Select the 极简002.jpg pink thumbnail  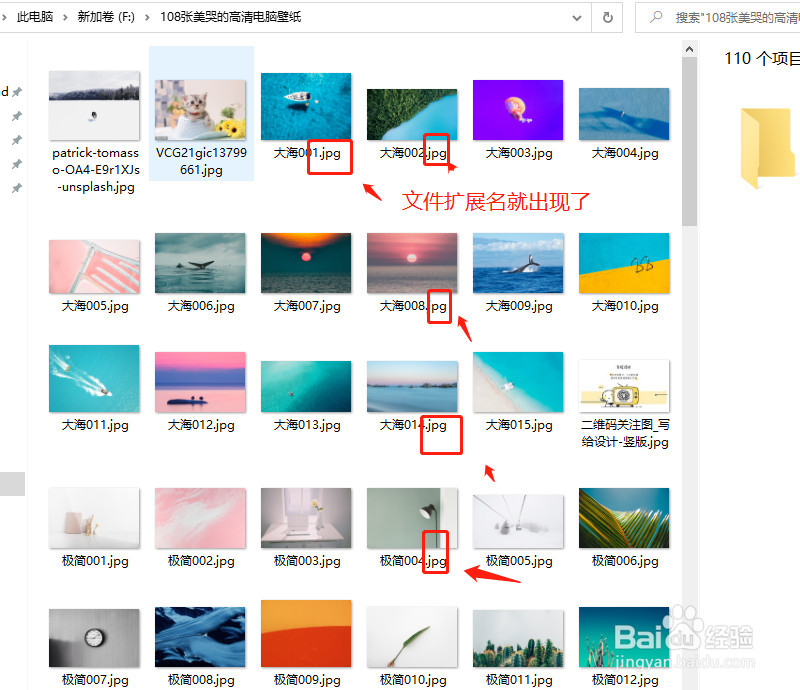click(200, 518)
